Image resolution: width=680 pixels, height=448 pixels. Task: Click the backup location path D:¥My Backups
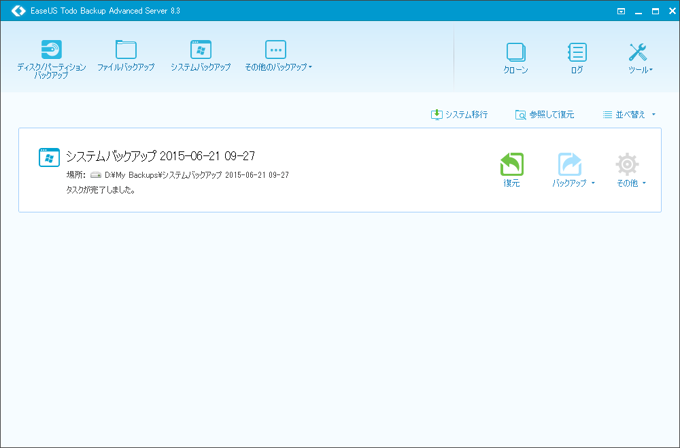(196, 175)
